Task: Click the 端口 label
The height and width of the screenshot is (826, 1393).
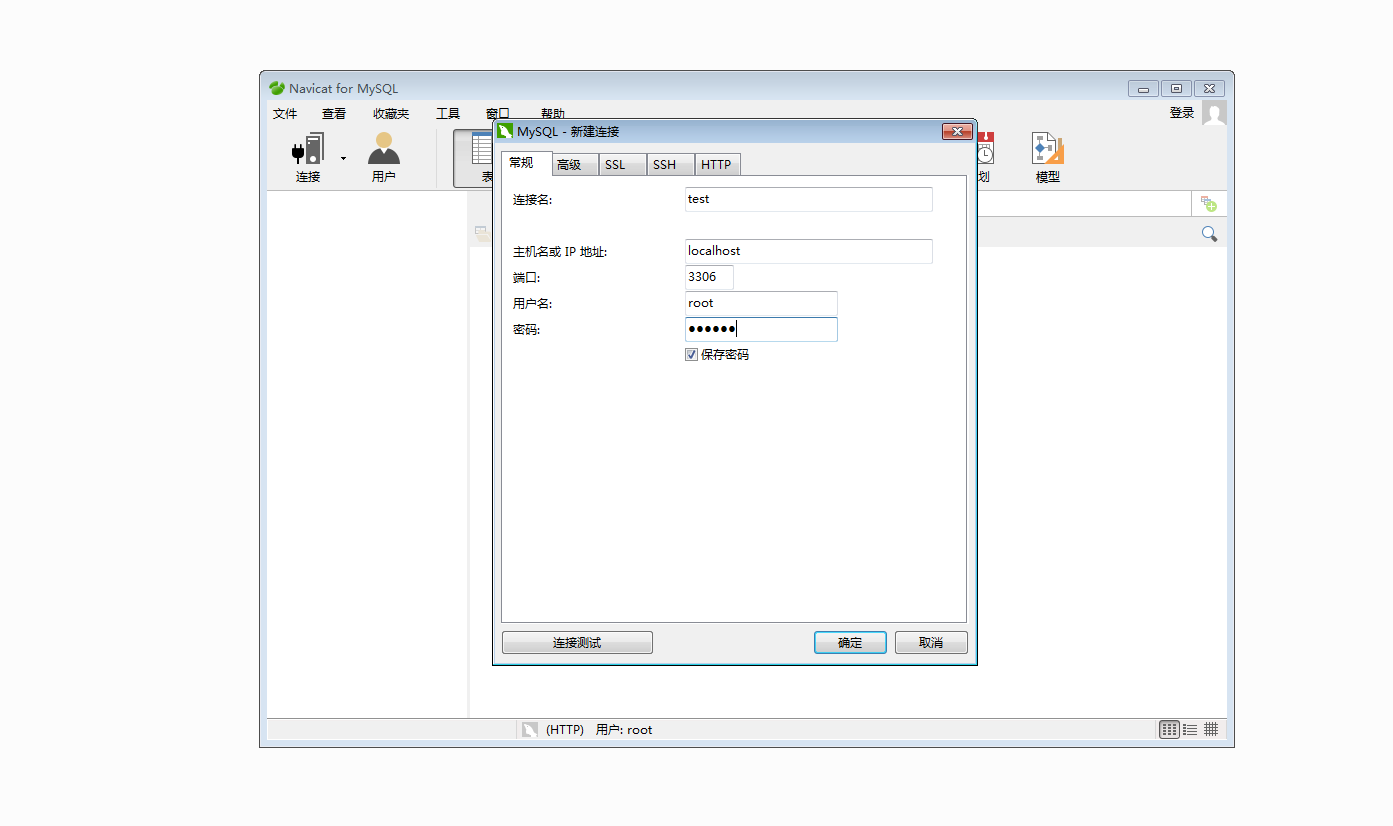Action: 526,278
